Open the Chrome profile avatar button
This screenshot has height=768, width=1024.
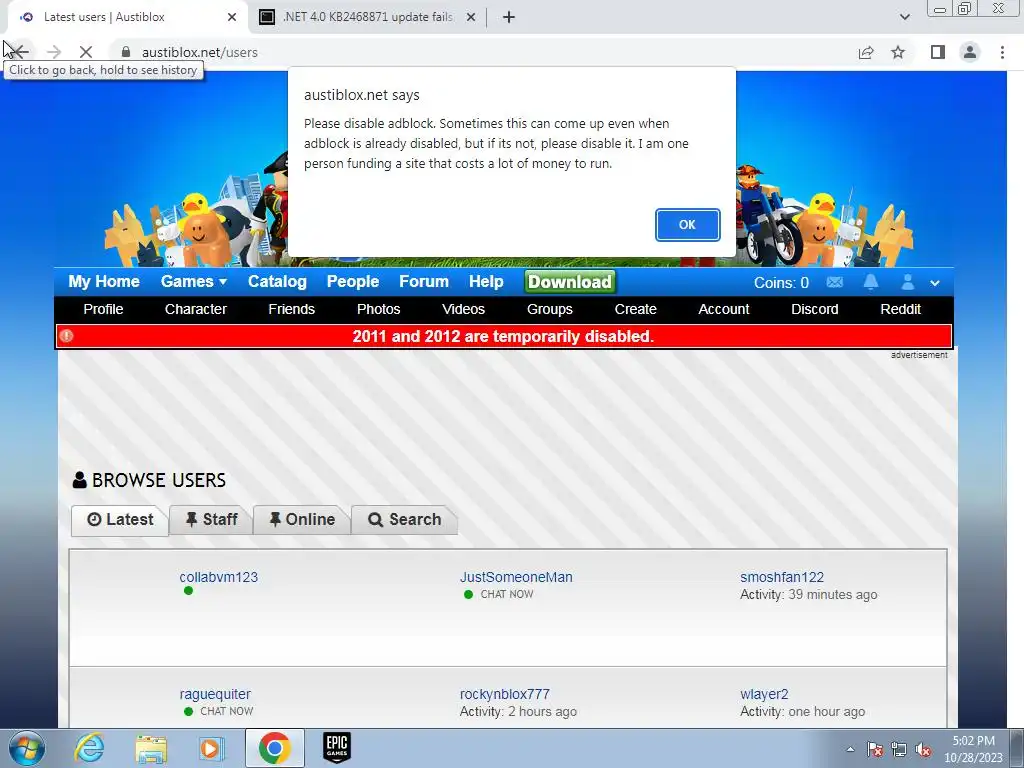click(x=970, y=52)
